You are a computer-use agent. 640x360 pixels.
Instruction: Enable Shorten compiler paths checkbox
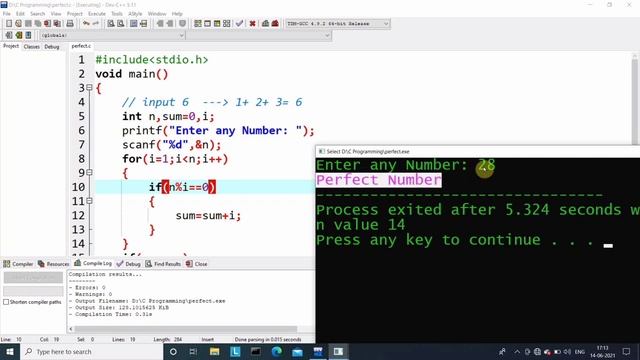click(6, 302)
